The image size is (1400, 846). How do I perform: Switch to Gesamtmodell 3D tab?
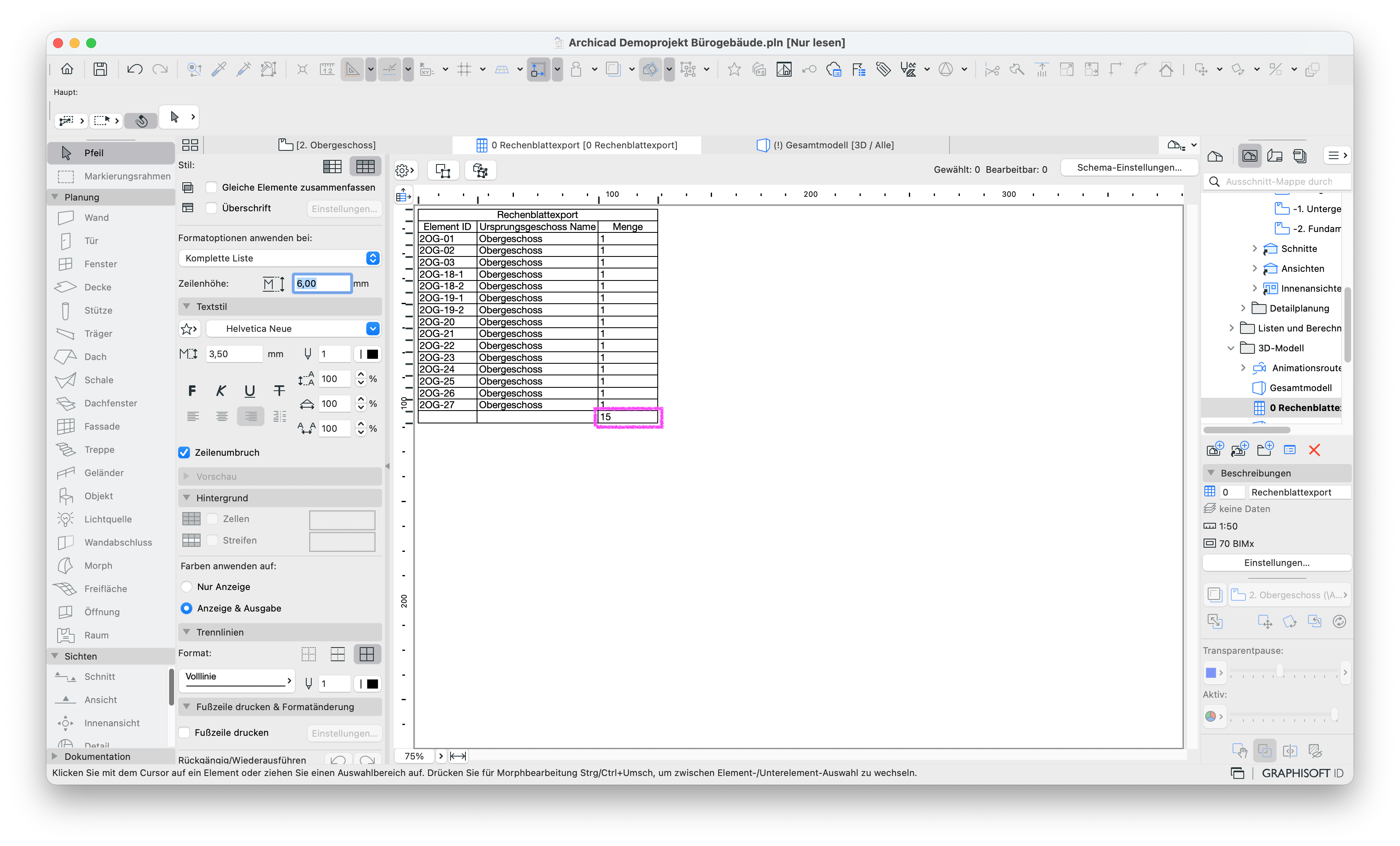pyautogui.click(x=826, y=145)
